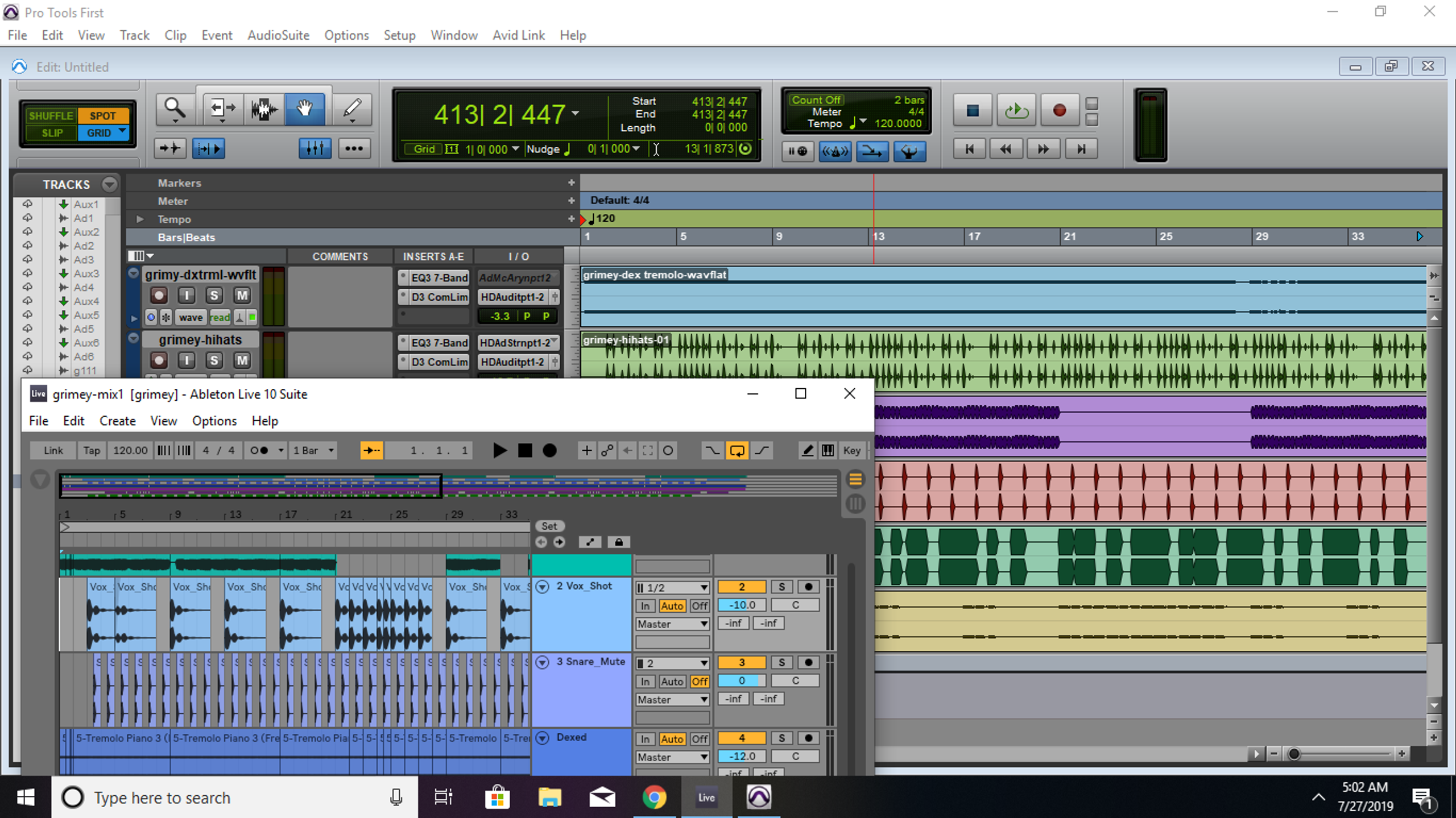Mute the grimy-dxtrml-wvflt track
Image resolution: width=1456 pixels, height=818 pixels.
click(242, 296)
